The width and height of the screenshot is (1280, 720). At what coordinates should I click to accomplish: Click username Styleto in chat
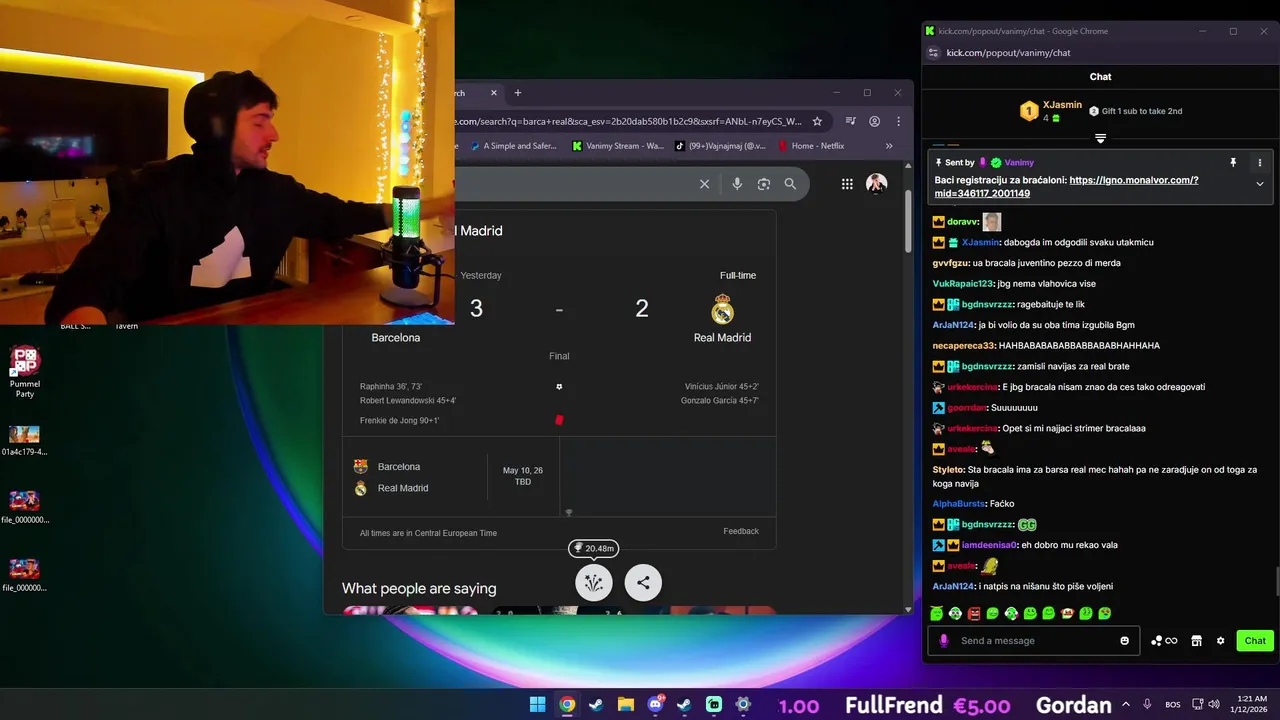(x=947, y=469)
